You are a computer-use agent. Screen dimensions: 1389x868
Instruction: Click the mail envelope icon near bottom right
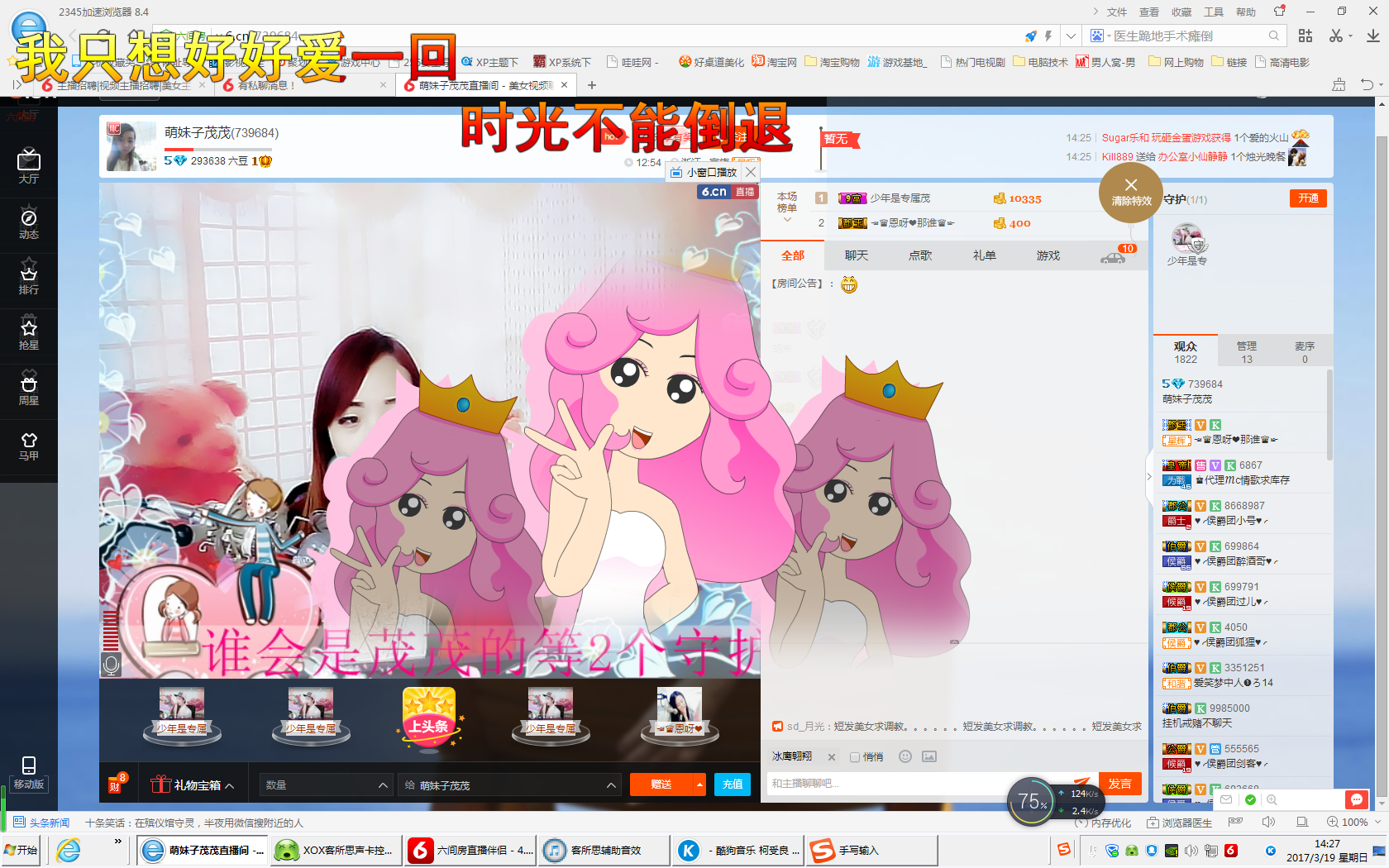click(x=1226, y=799)
